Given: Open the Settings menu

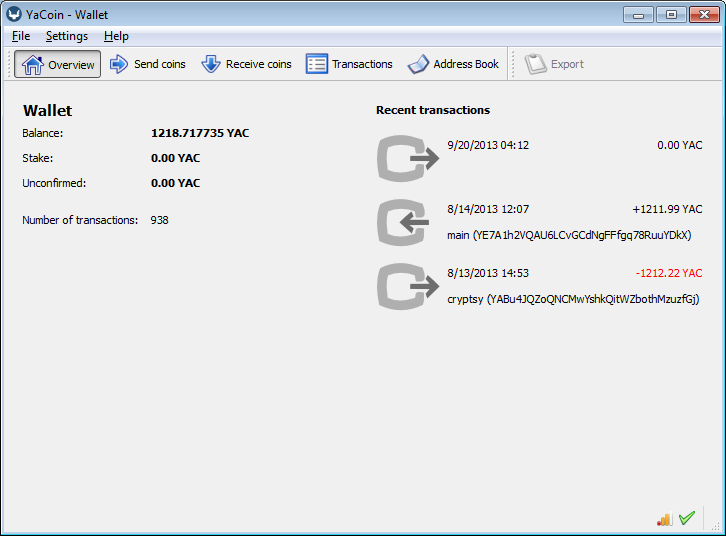Looking at the screenshot, I should point(67,36).
